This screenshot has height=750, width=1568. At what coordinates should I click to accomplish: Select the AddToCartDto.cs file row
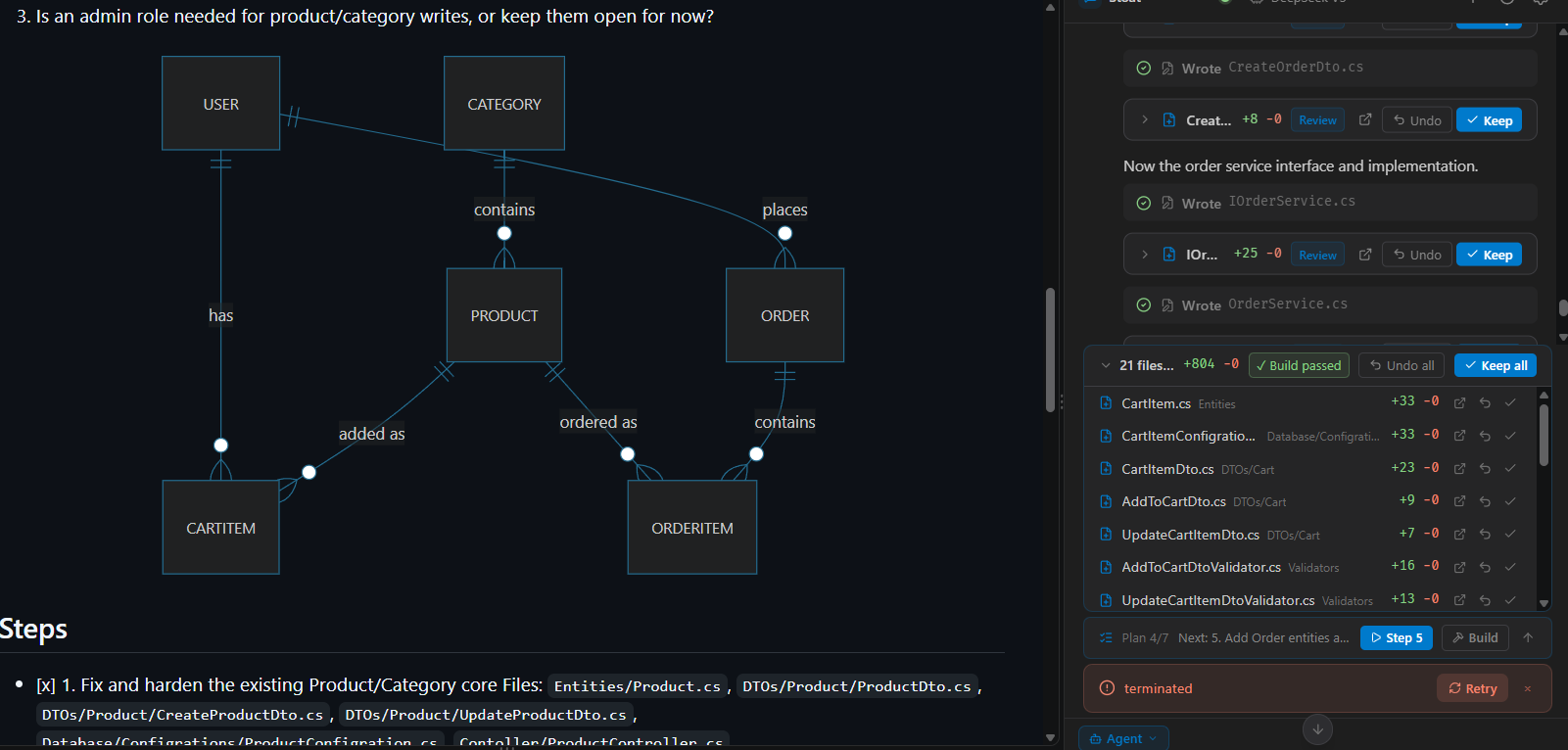[1310, 501]
